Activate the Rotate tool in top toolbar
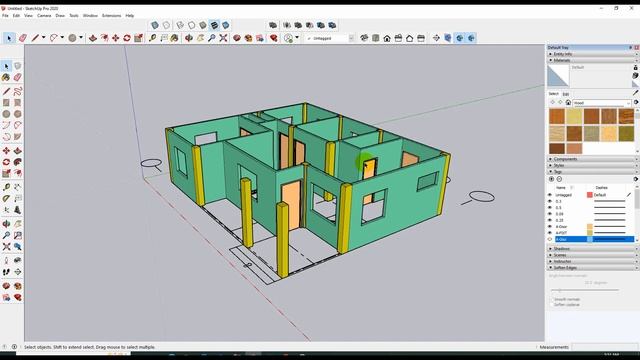The height and width of the screenshot is (360, 640). [x=127, y=38]
